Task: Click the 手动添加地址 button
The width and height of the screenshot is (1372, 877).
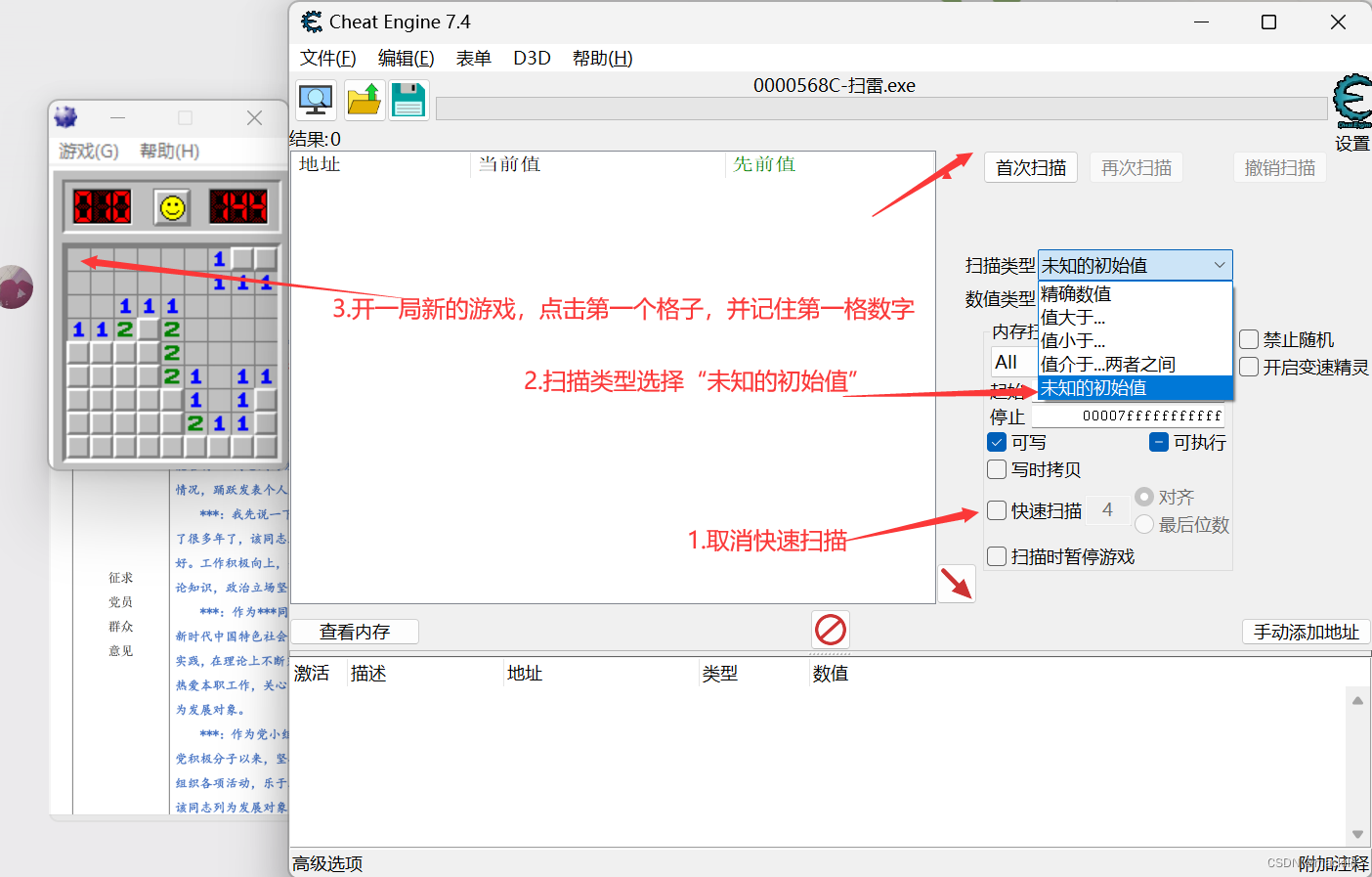Action: 1307,632
